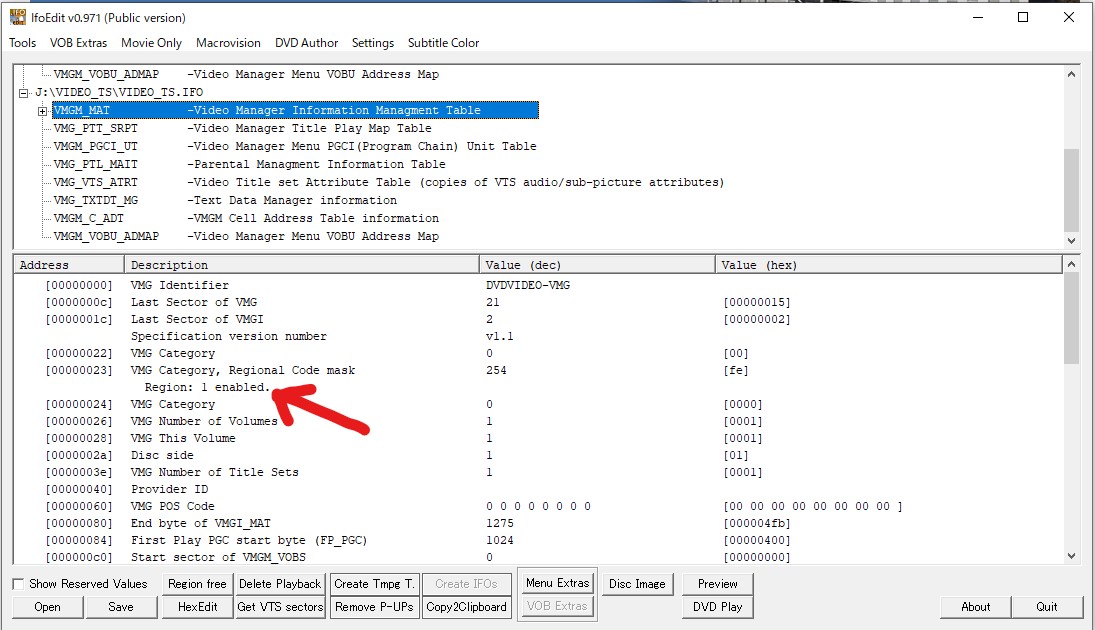Select the 'Region: 1 enabled.' line
The width and height of the screenshot is (1095, 630).
coord(207,387)
